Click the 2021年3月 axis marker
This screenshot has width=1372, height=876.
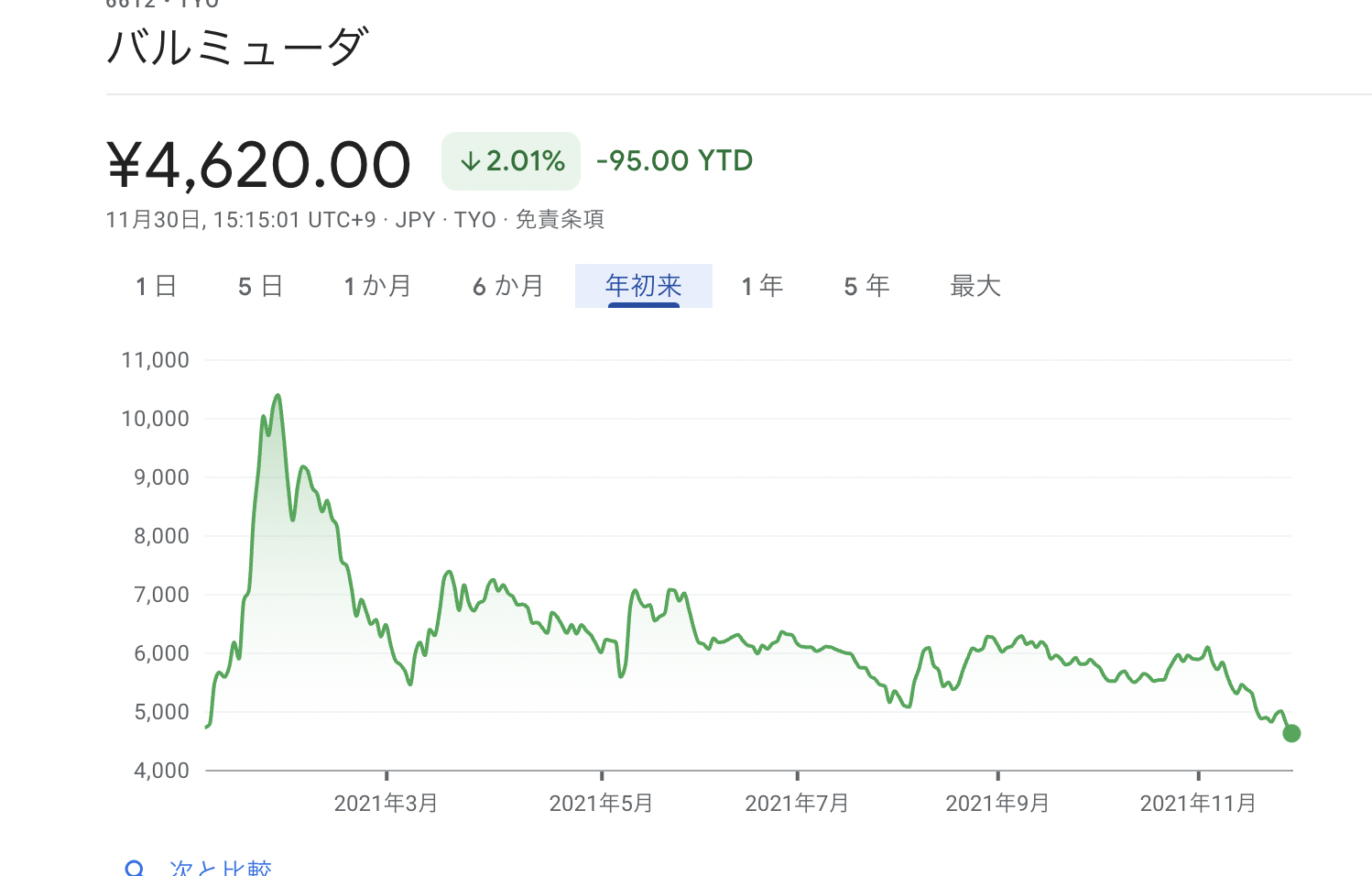[386, 804]
